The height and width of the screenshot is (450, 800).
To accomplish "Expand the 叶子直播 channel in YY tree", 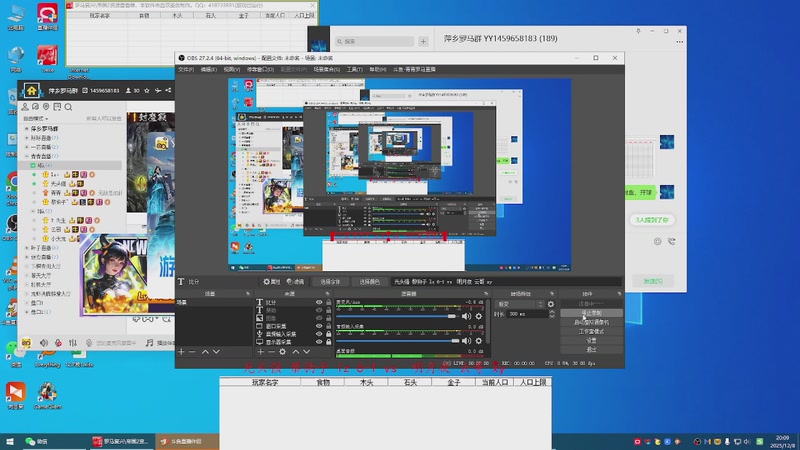I will (x=27, y=248).
